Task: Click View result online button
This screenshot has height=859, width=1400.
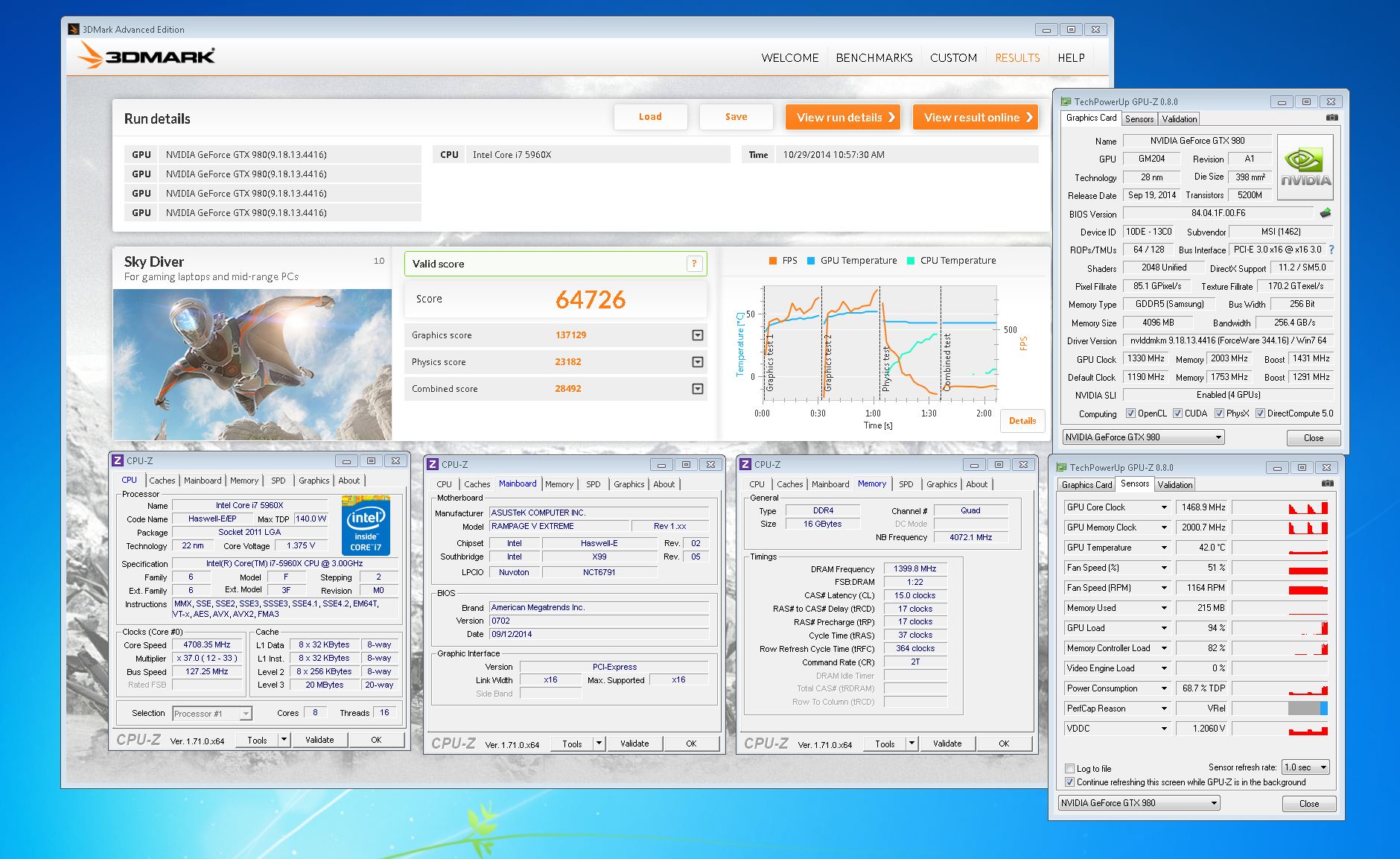Action: (976, 117)
